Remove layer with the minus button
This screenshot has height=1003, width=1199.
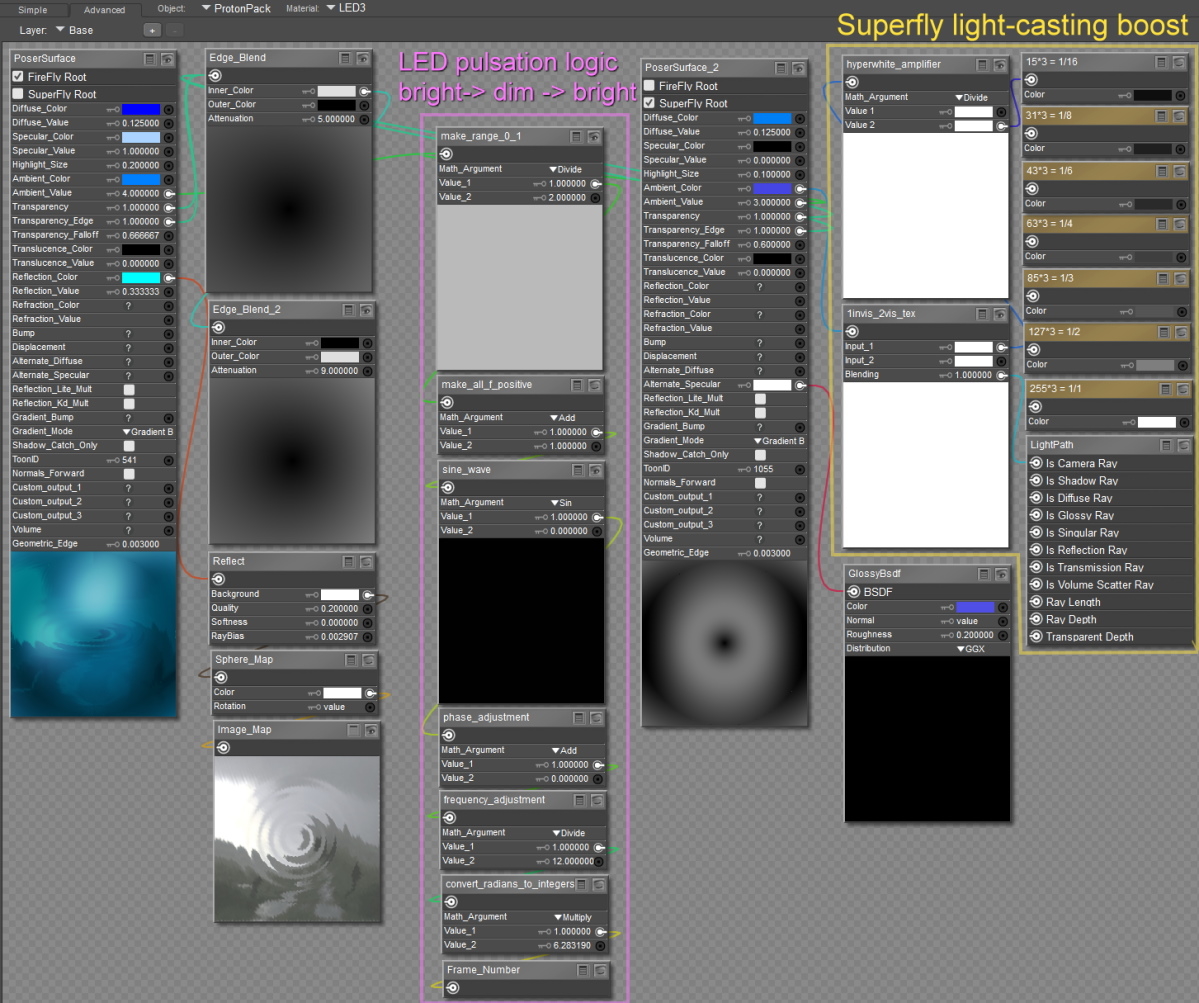(x=174, y=31)
